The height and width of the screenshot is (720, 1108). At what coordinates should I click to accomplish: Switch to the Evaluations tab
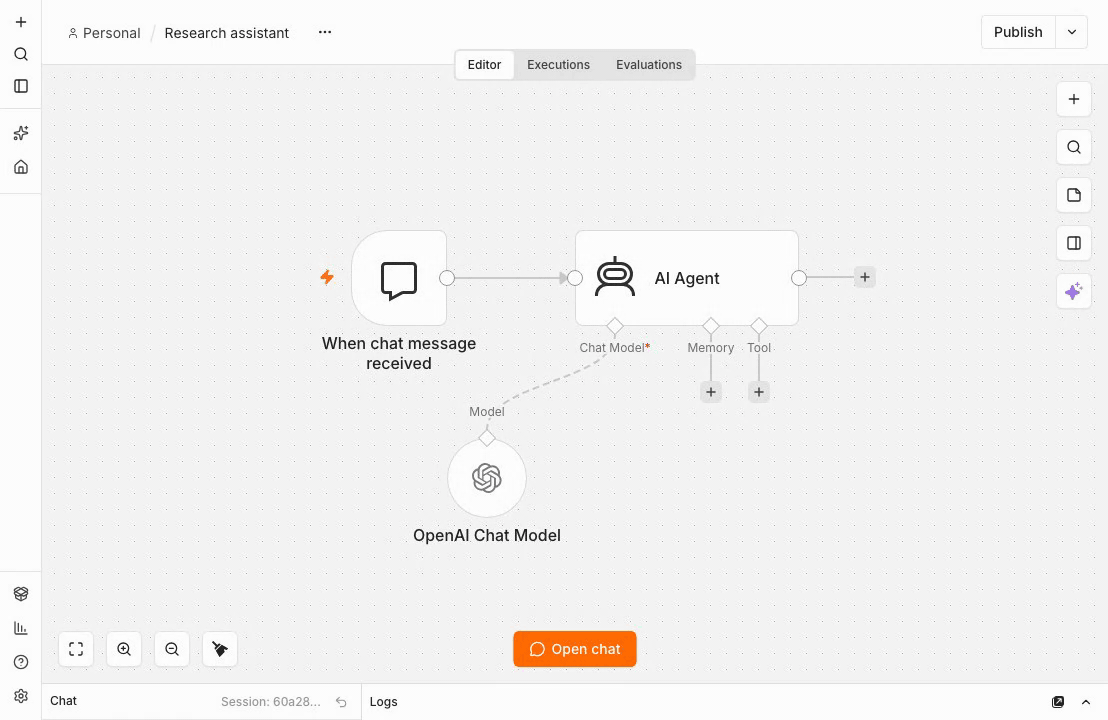pyautogui.click(x=649, y=65)
